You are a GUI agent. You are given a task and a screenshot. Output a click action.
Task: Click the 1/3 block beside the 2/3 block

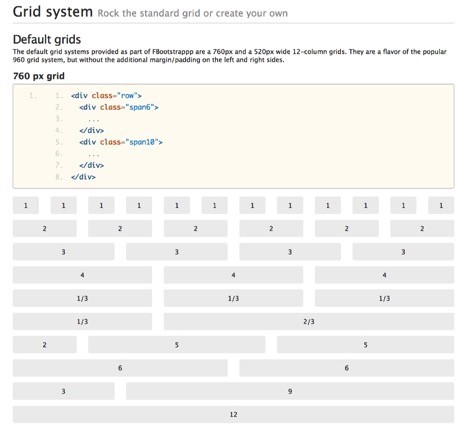[82, 321]
